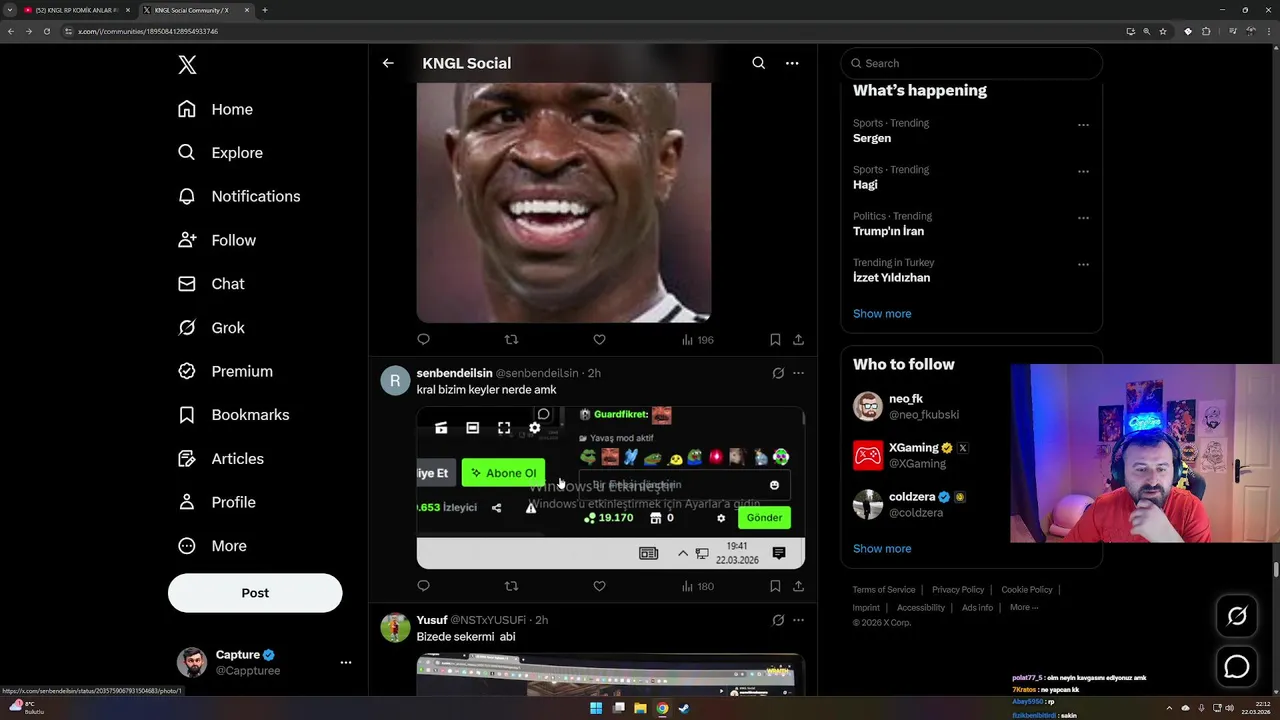
Task: Open Notifications from the sidebar
Action: coord(239,196)
